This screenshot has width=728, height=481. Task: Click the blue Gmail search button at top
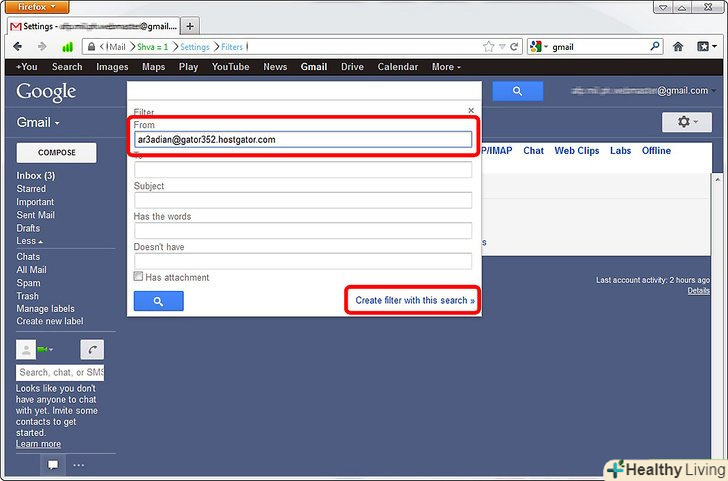[518, 91]
